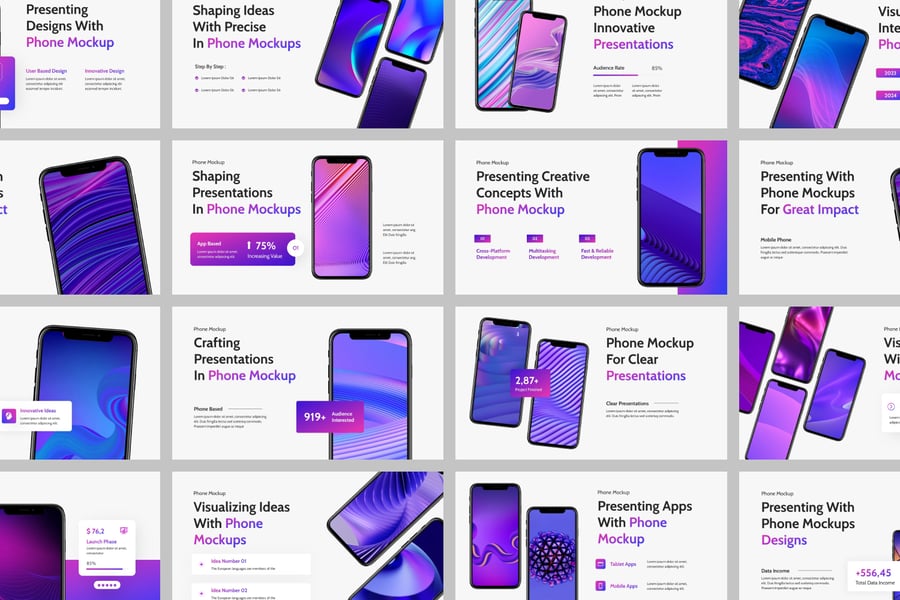Select the tag above Fast & Reliable Development
The image size is (900, 600).
click(587, 238)
